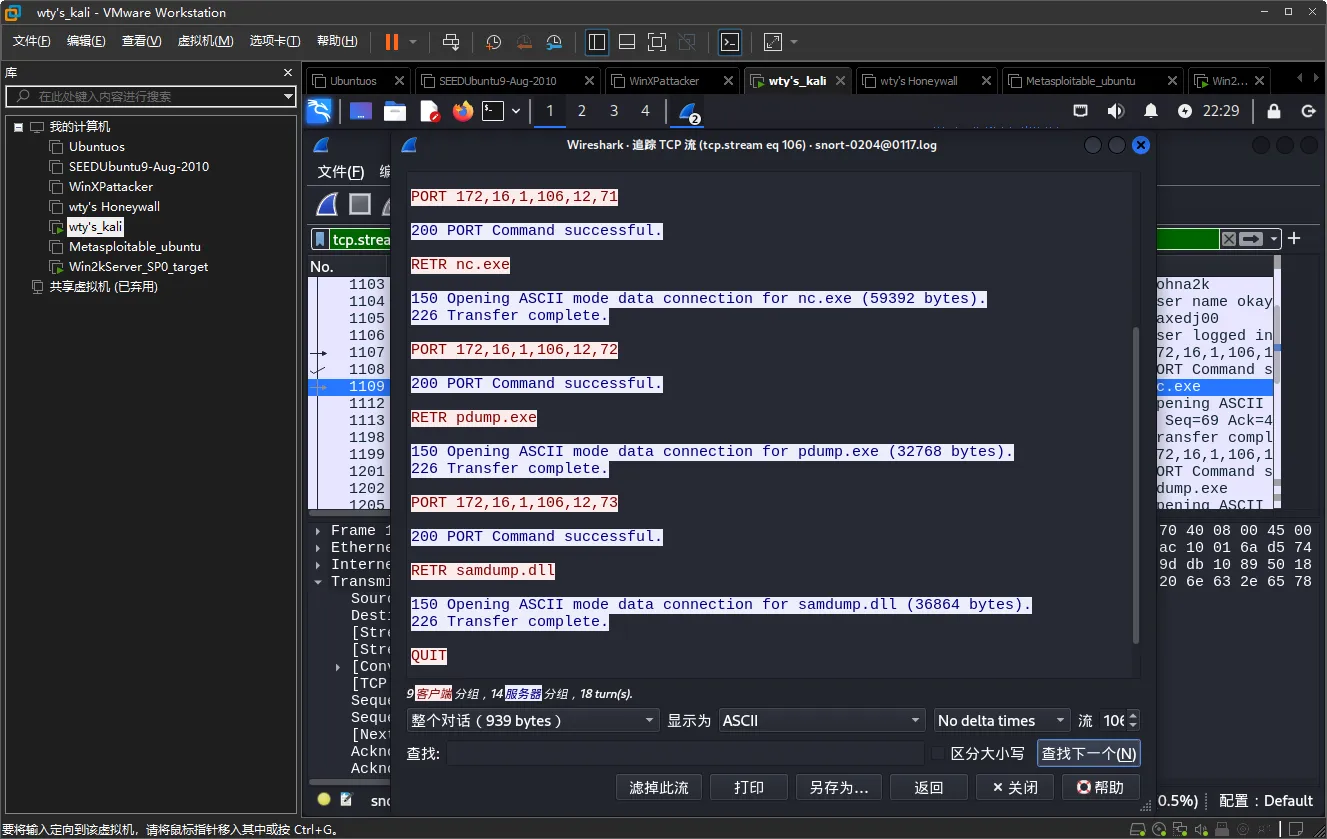Click the 帮助 help button
This screenshot has height=839, width=1327.
point(1100,787)
